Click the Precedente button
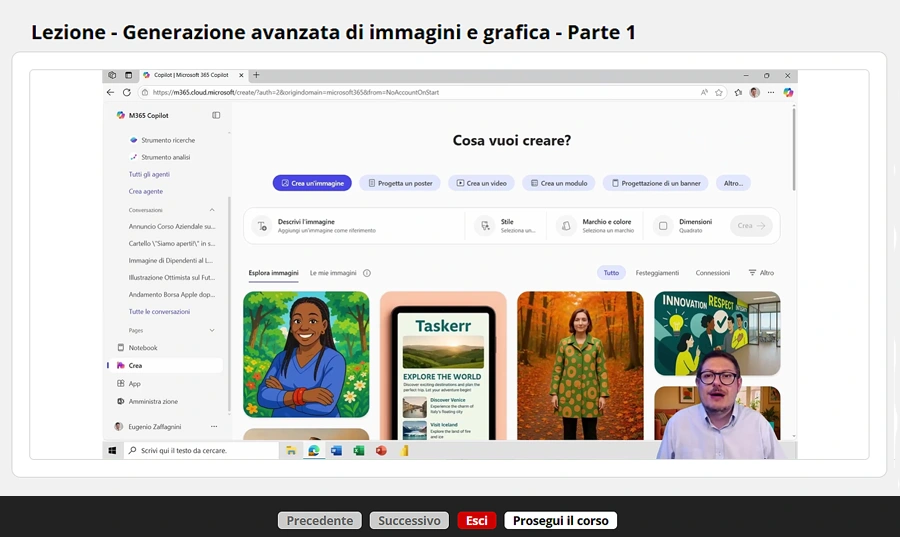This screenshot has width=900, height=537. click(x=320, y=520)
